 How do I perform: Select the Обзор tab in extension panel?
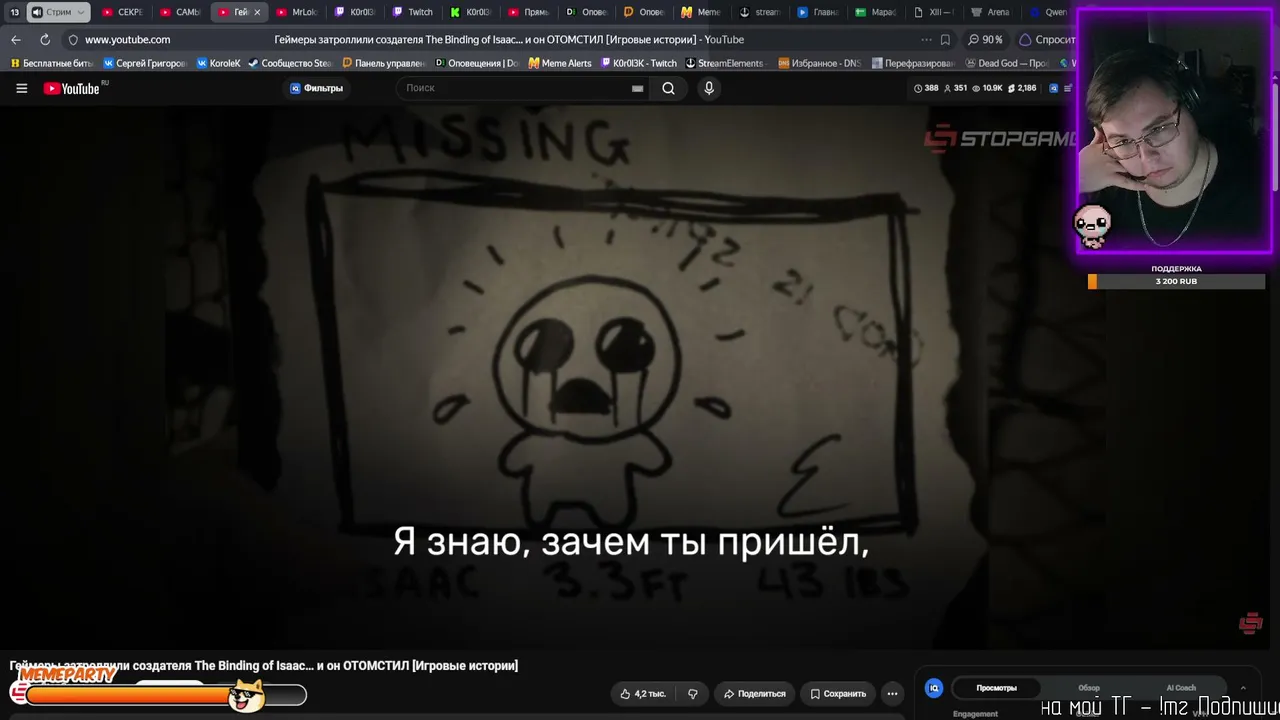(1089, 688)
